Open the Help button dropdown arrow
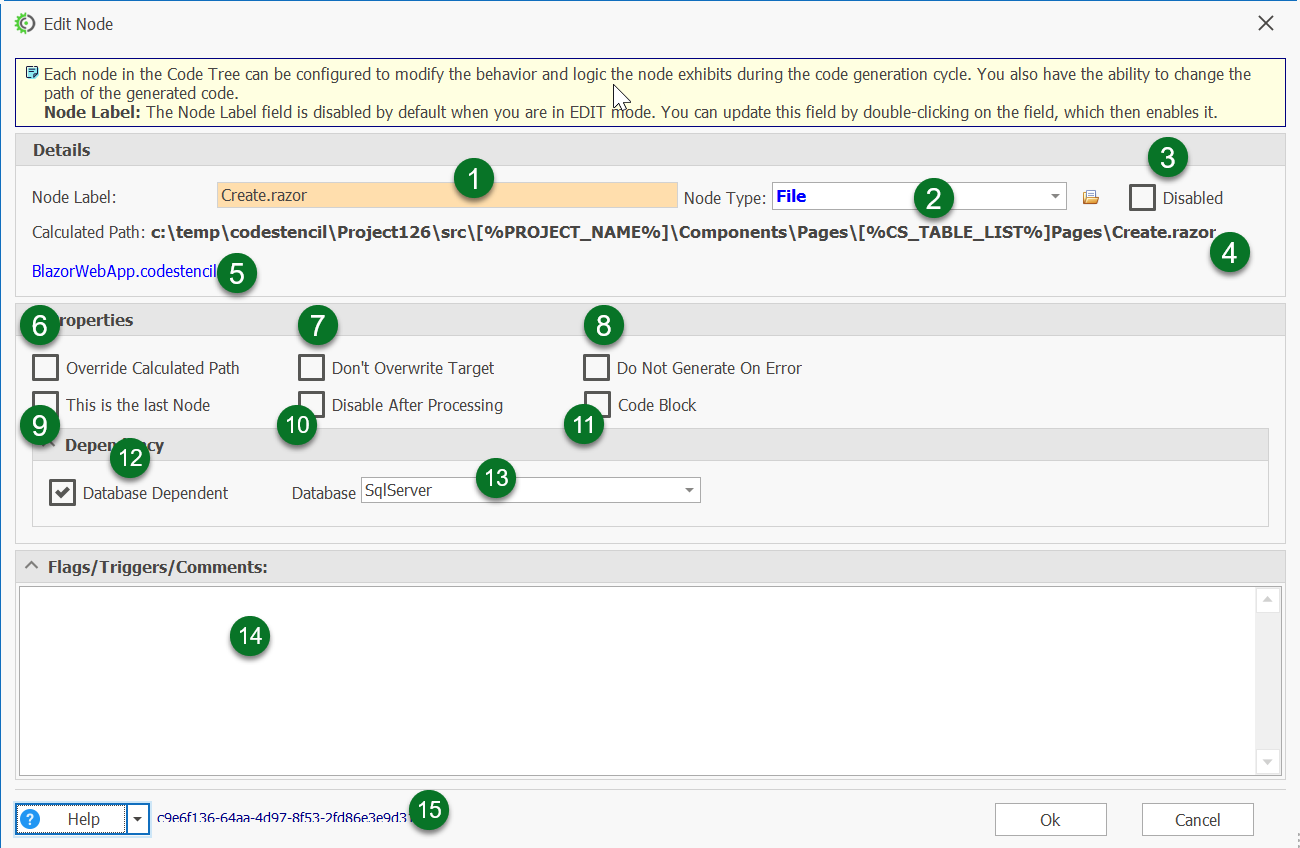Viewport: 1300px width, 848px height. pos(138,819)
